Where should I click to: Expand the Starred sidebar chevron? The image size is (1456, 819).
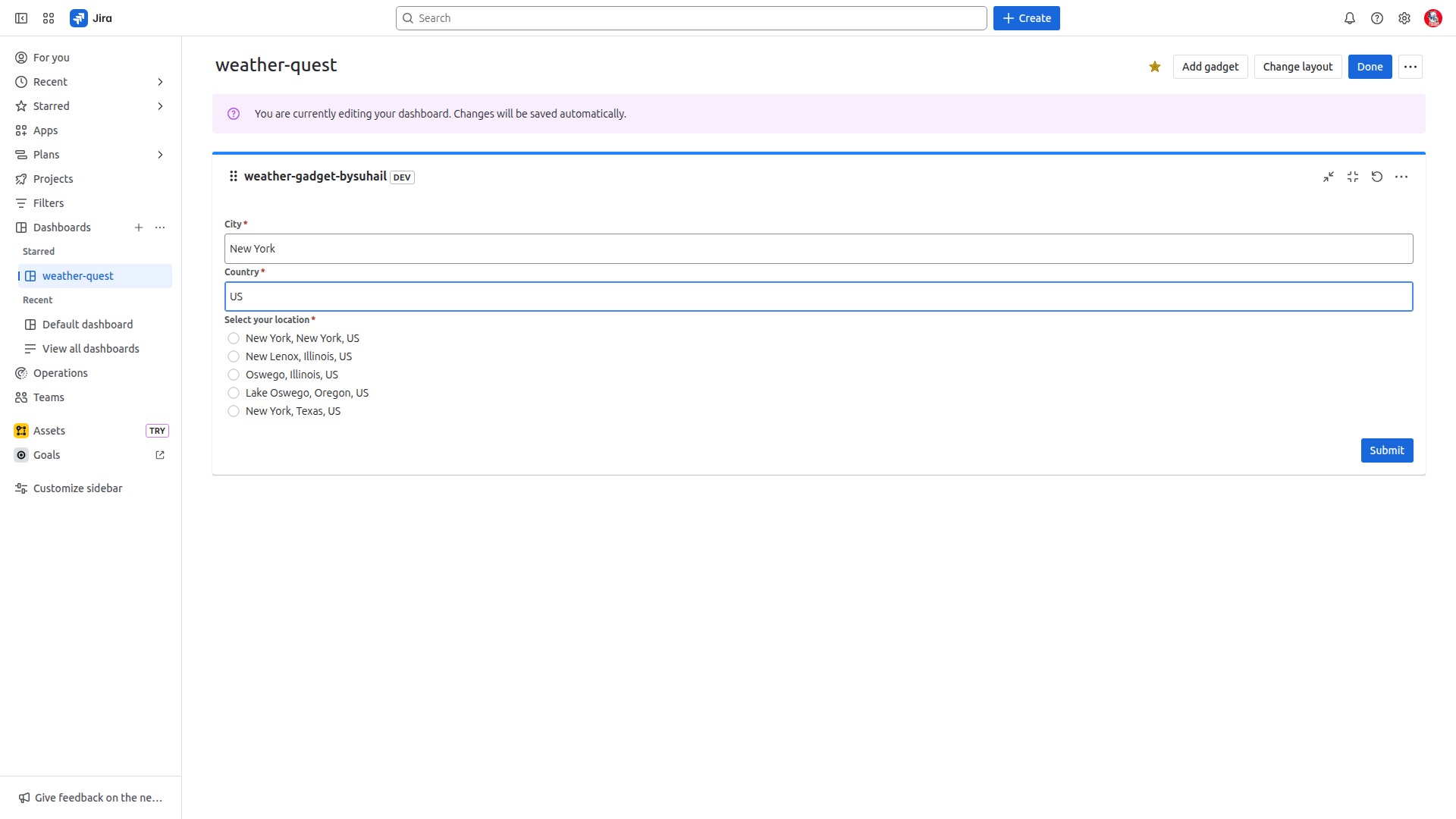click(160, 106)
